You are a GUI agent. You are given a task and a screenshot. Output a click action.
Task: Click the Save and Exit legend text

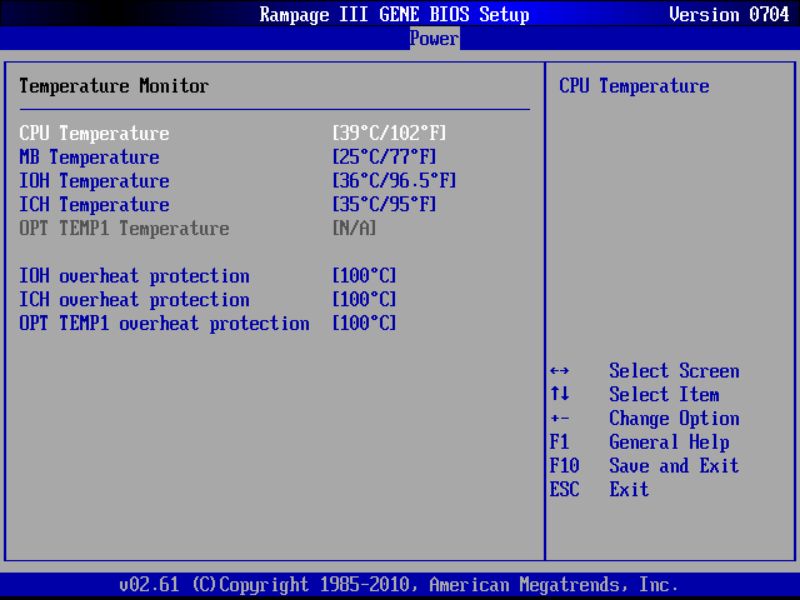674,466
